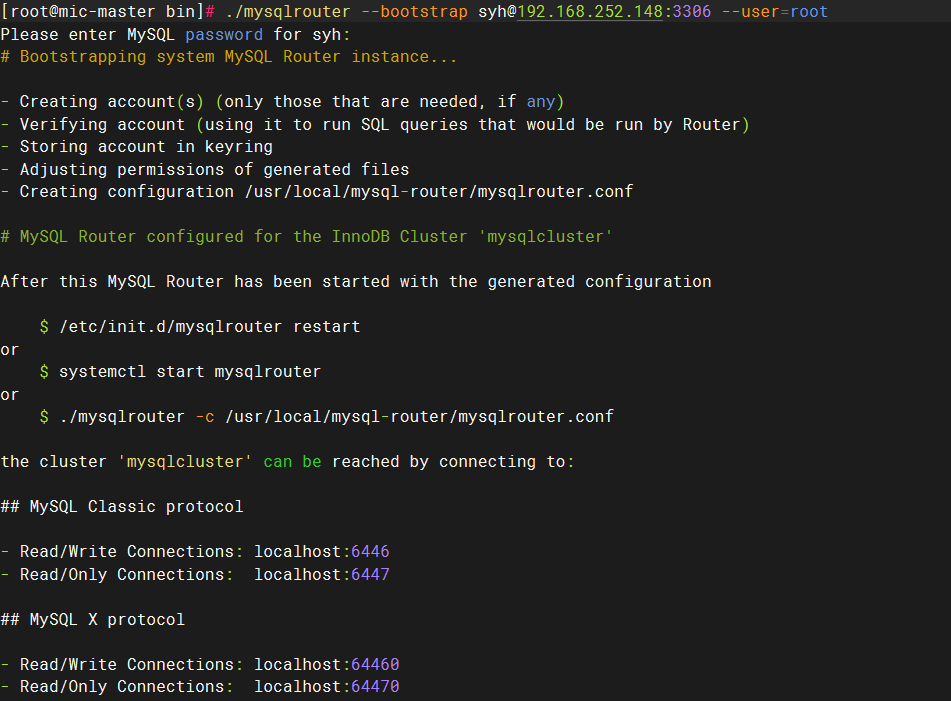
Task: Click the '## MySQL Classic protocol' heading
Action: coord(122,506)
